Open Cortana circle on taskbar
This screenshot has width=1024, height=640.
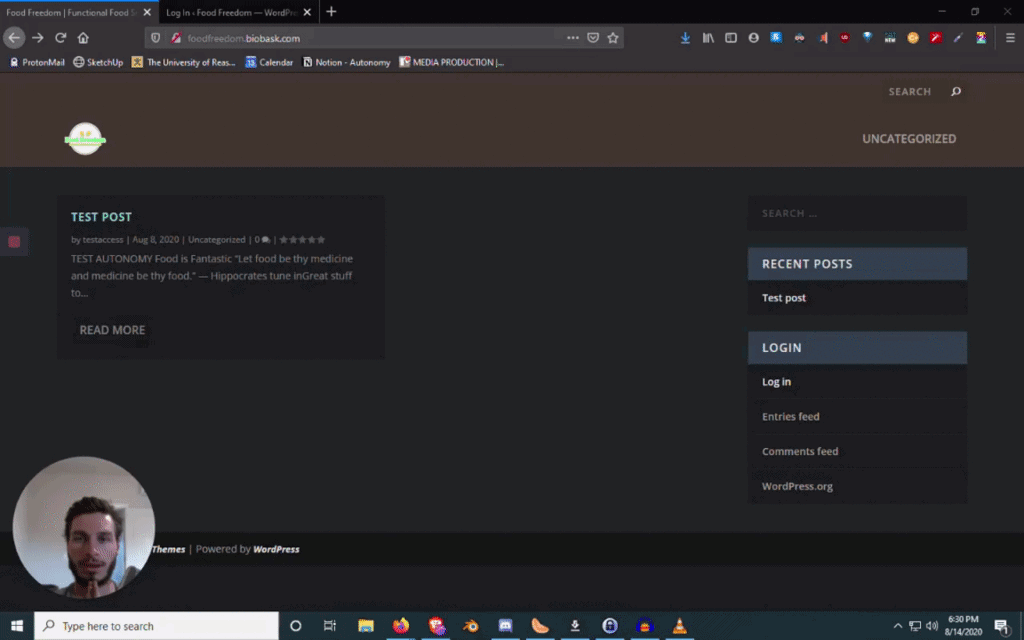click(295, 626)
